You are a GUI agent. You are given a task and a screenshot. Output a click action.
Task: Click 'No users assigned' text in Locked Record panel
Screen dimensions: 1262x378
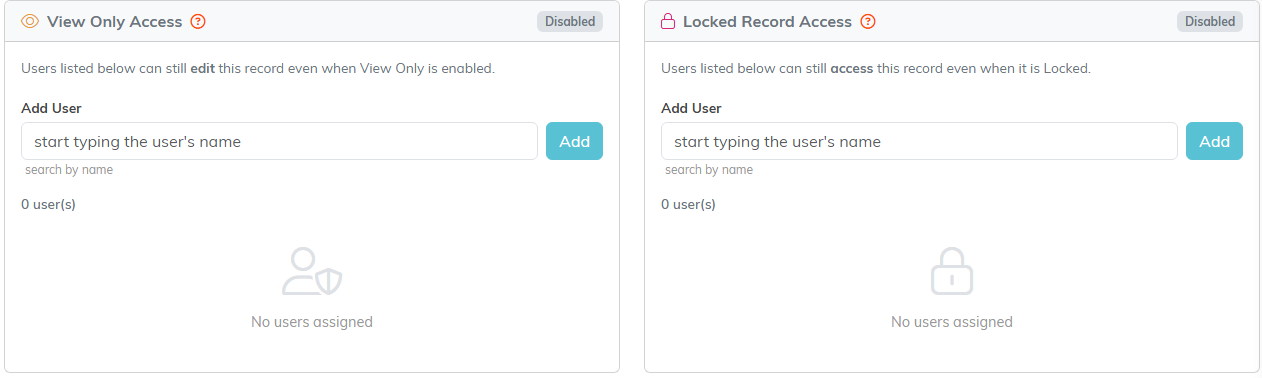point(952,322)
